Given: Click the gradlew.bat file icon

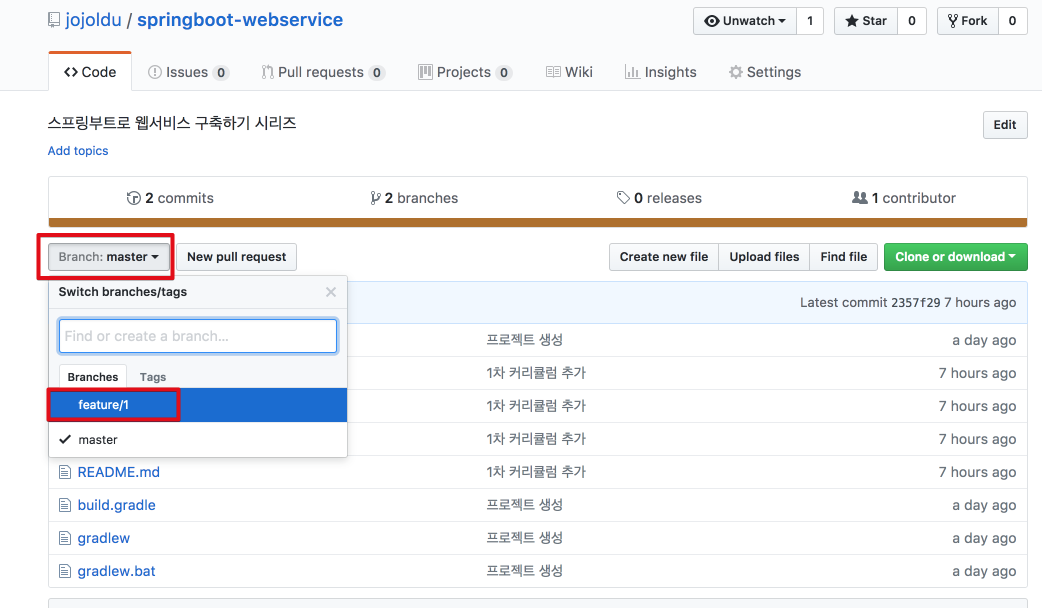Looking at the screenshot, I should tap(64, 571).
